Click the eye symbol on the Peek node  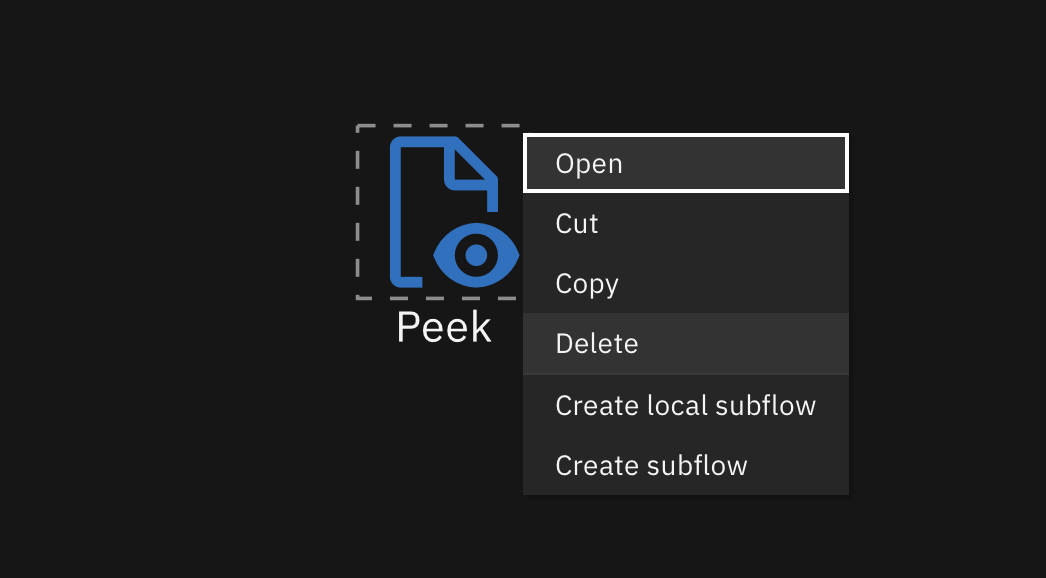tap(476, 256)
